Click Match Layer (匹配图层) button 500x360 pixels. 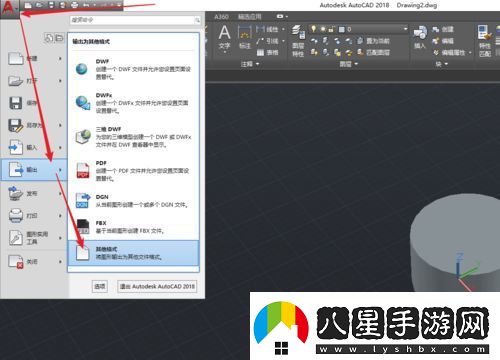(373, 53)
